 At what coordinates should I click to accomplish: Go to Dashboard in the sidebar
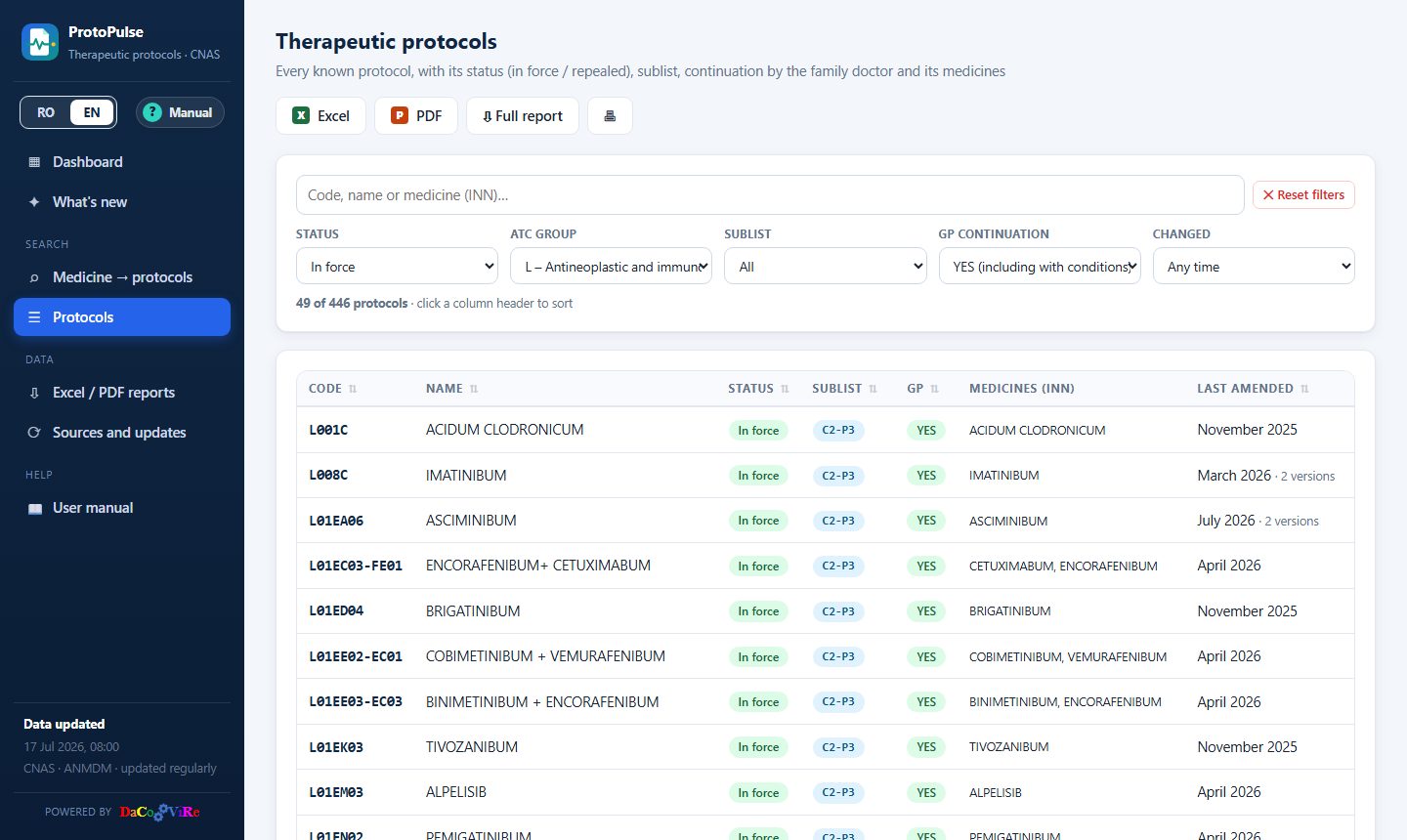click(x=122, y=162)
